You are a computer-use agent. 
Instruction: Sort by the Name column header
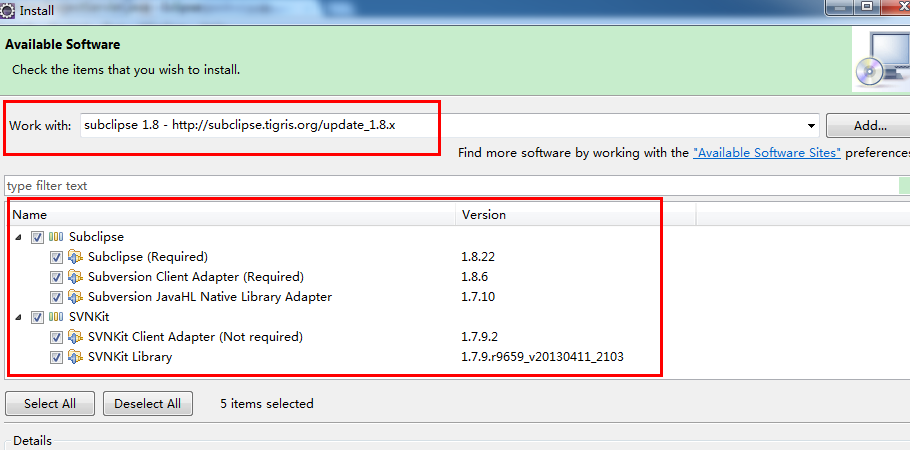[232, 214]
